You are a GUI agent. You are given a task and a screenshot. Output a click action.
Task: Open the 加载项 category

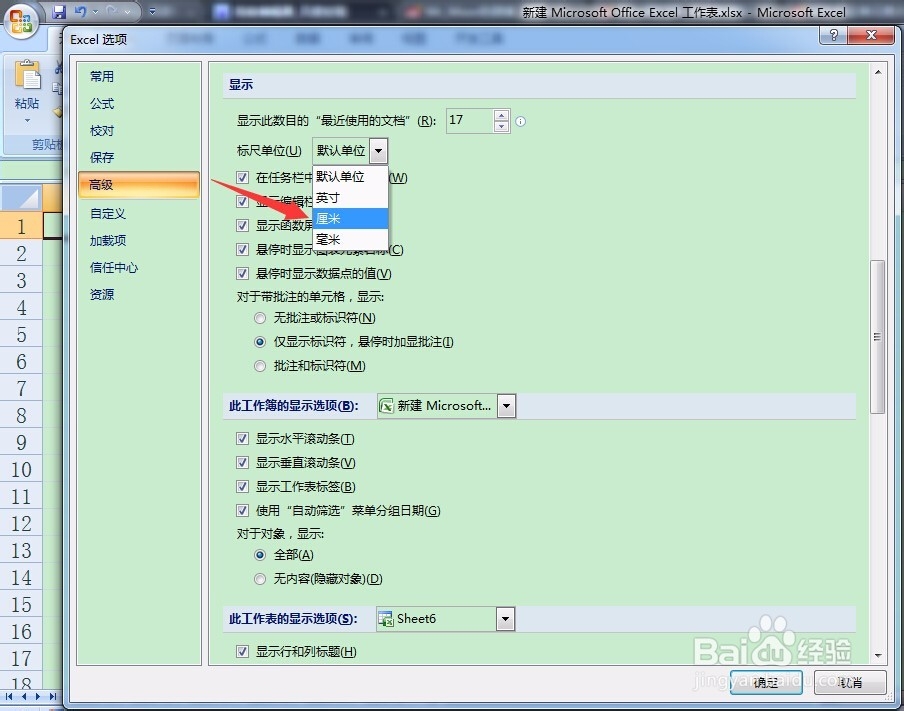pyautogui.click(x=108, y=240)
